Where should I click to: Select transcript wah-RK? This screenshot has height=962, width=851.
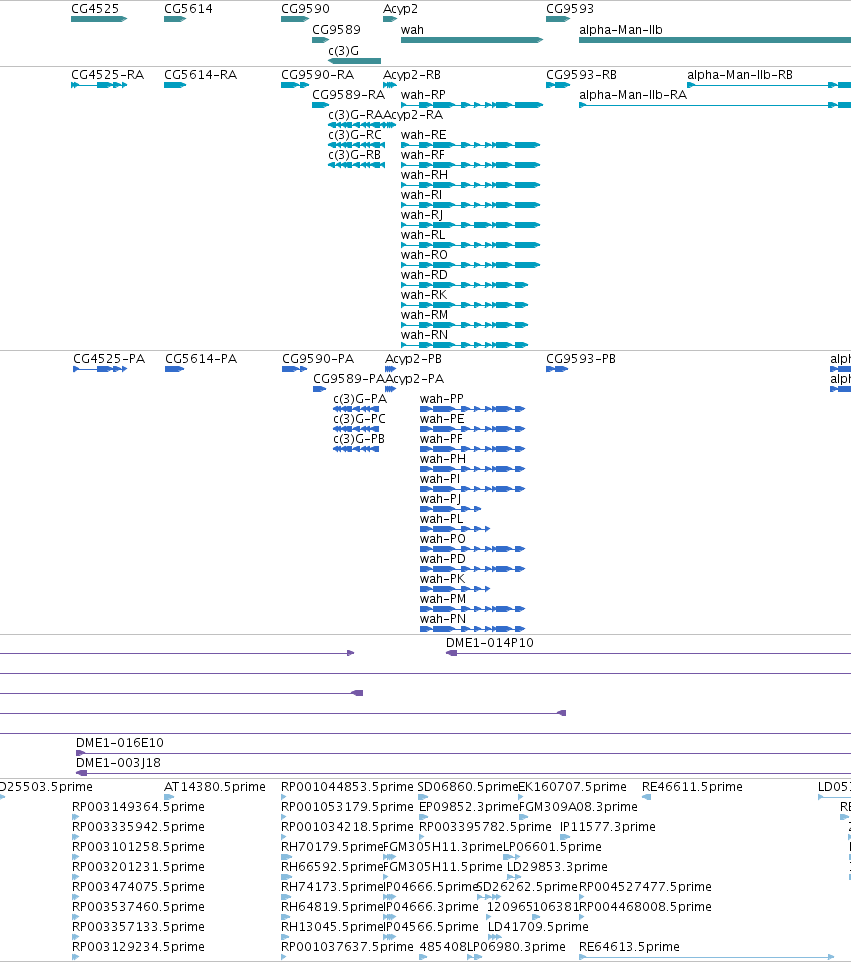(x=424, y=295)
